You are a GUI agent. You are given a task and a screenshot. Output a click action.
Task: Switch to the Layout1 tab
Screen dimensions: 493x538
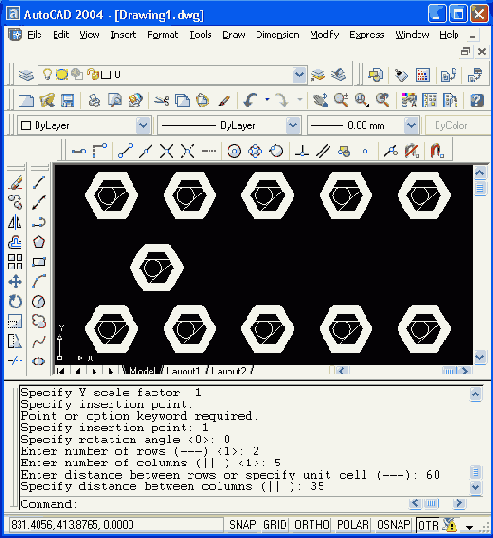pos(184,371)
